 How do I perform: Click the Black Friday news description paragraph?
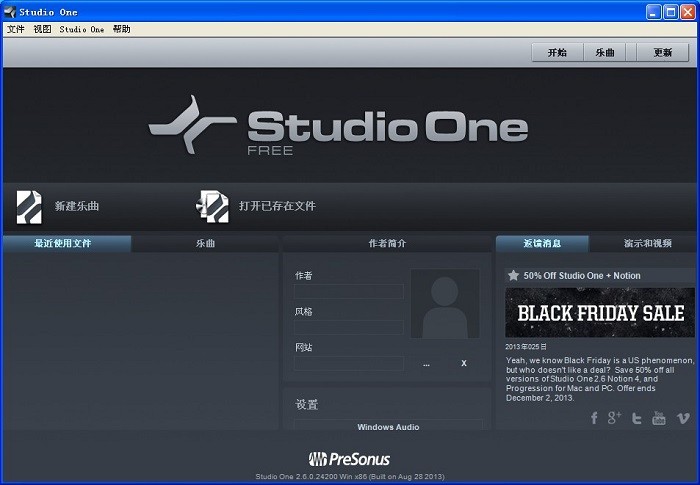tap(600, 379)
